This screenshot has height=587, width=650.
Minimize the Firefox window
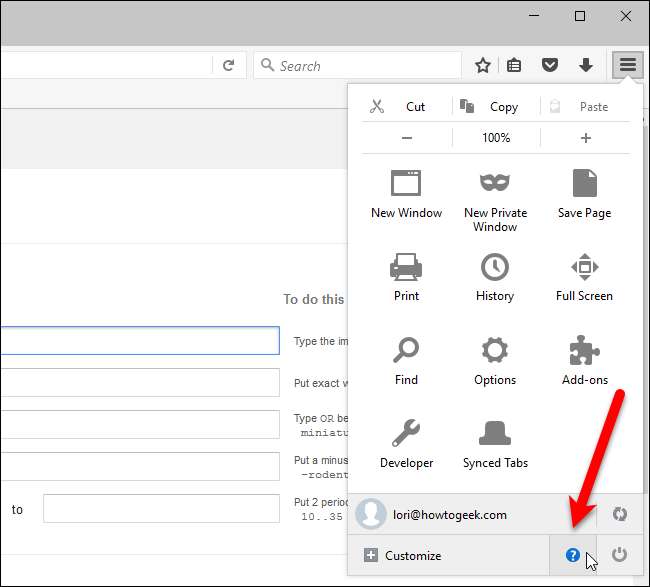click(x=534, y=16)
